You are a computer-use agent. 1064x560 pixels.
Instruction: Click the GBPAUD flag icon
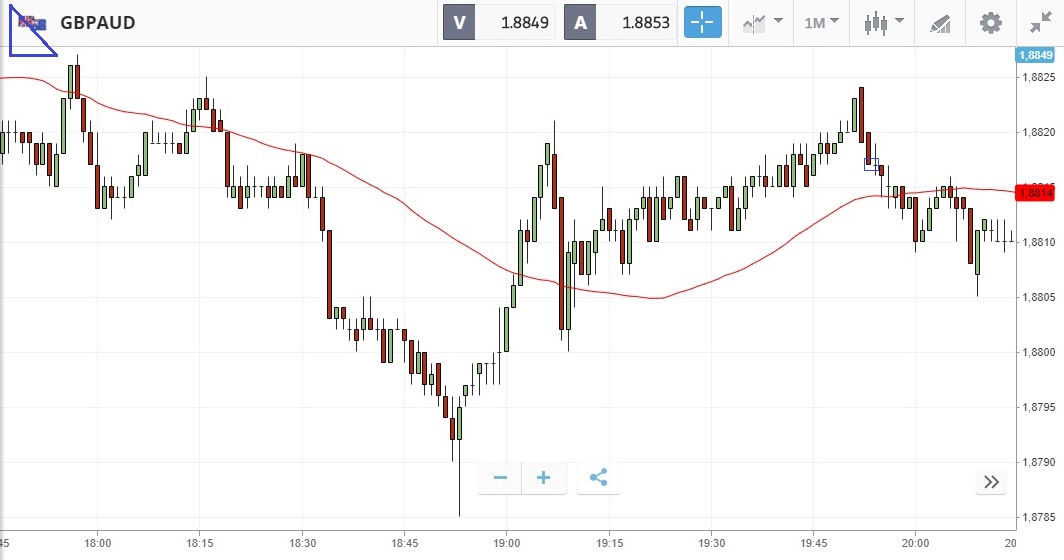pyautogui.click(x=33, y=22)
